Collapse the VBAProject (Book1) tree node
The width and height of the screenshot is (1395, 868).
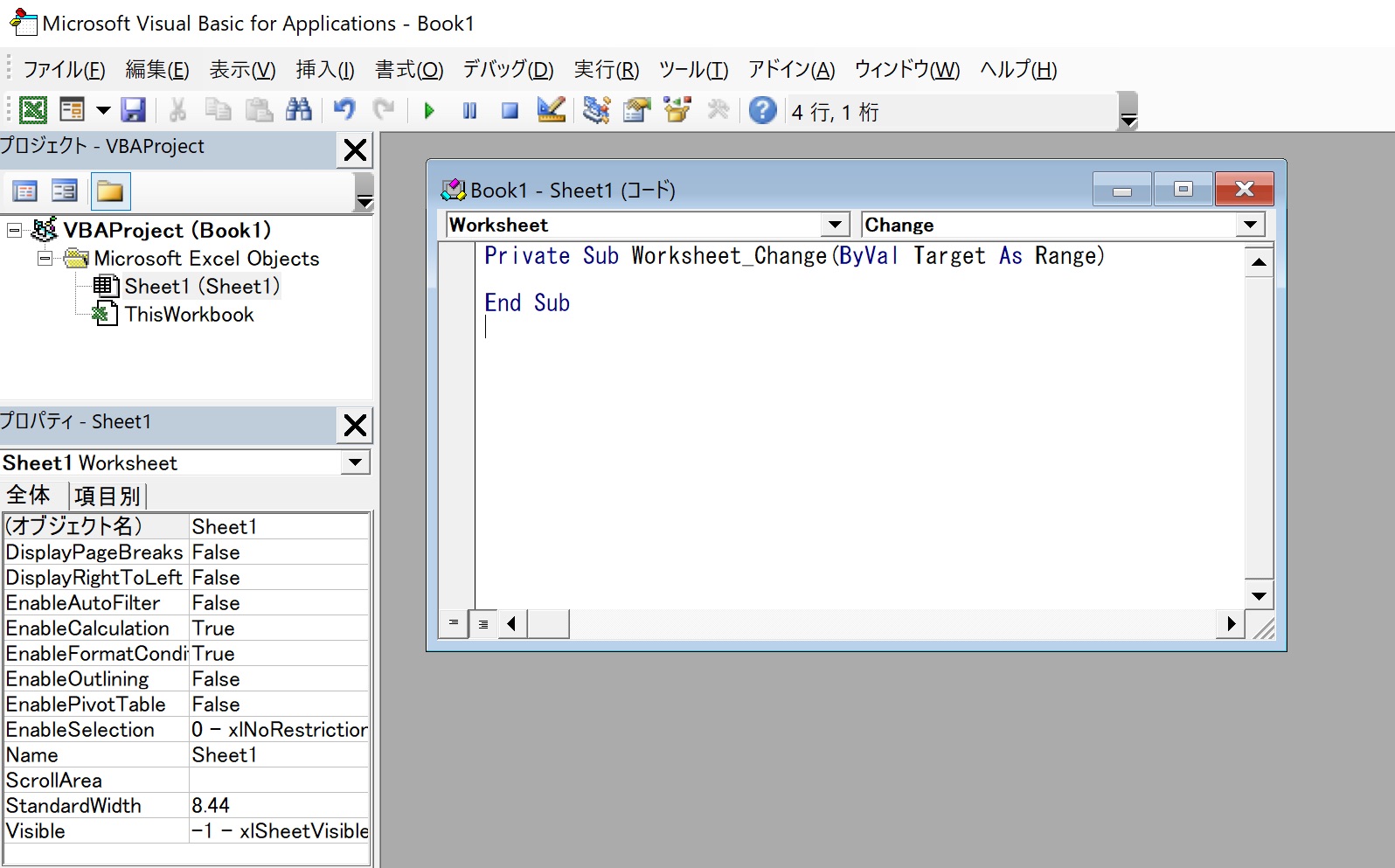pos(14,231)
